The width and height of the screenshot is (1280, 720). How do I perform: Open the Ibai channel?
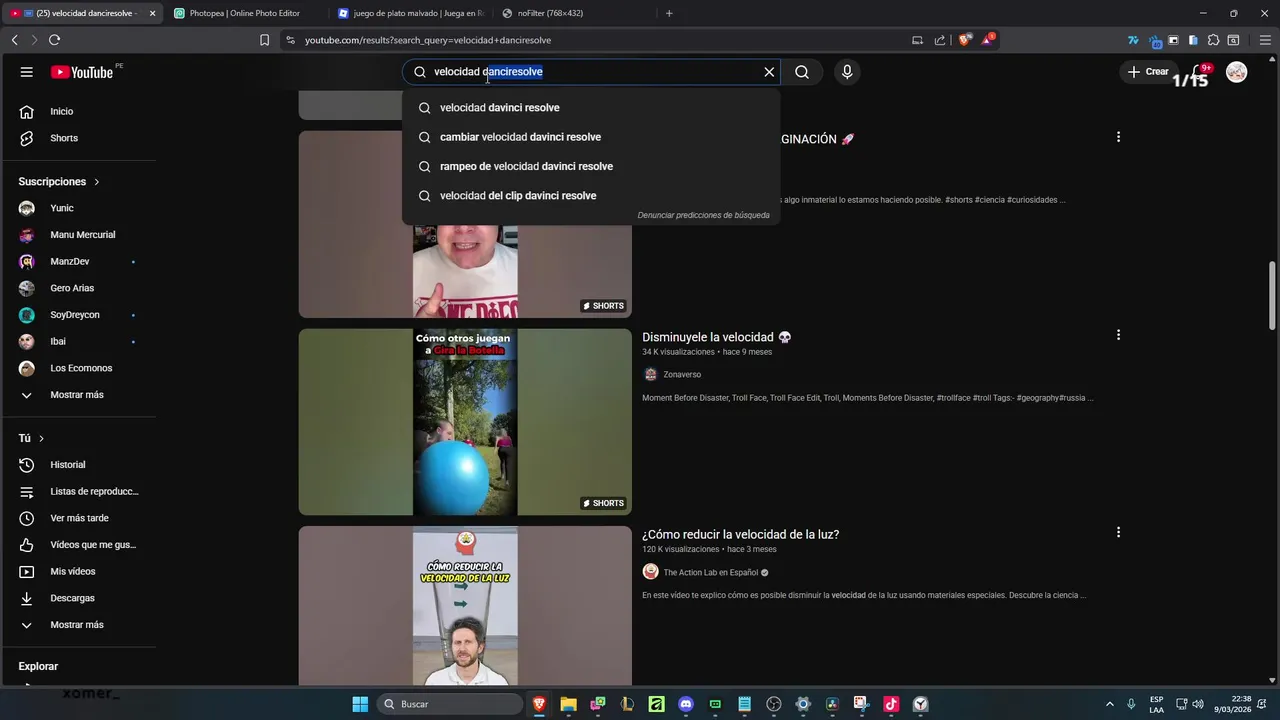click(80, 341)
